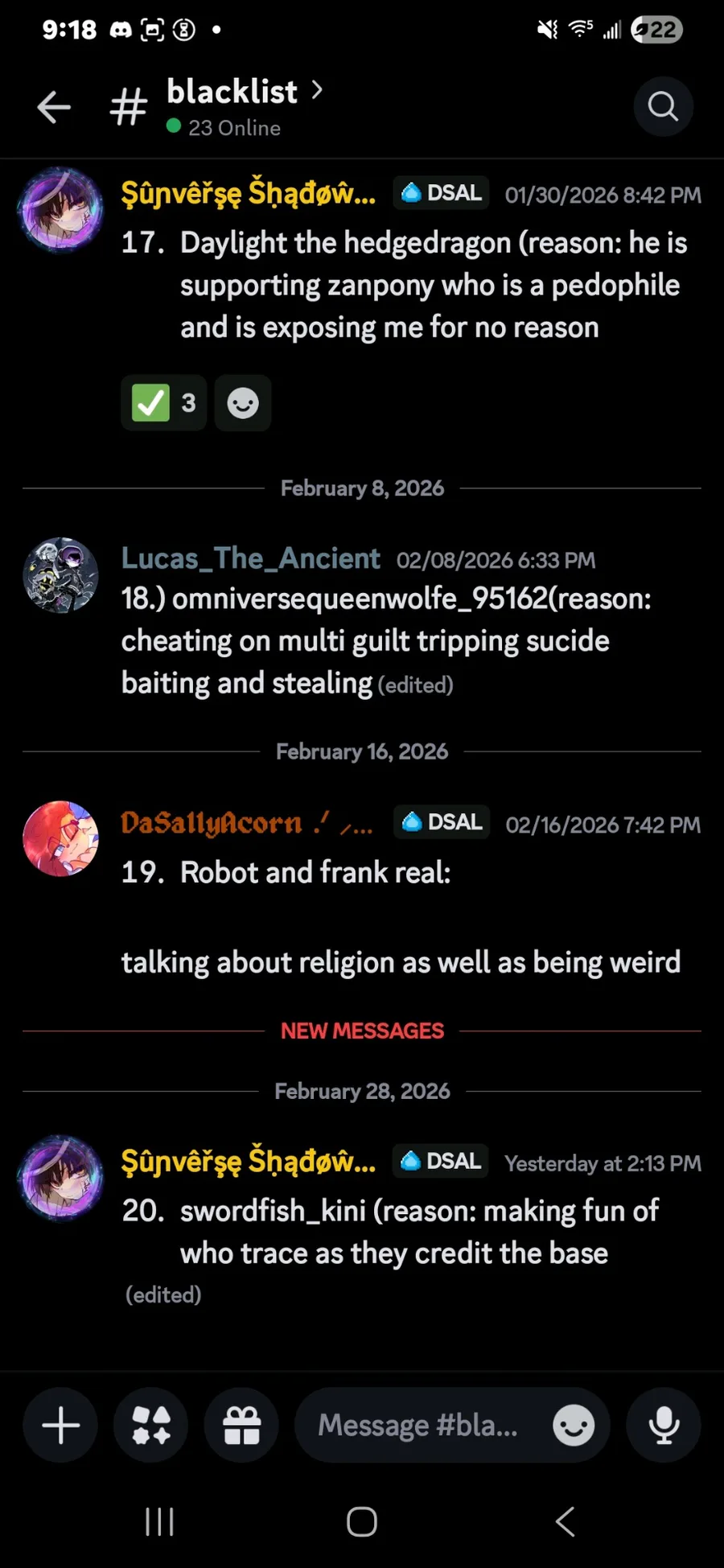Tap DSAL tag beside DaSallyAcorn
Image resolution: width=724 pixels, height=1568 pixels.
click(442, 822)
